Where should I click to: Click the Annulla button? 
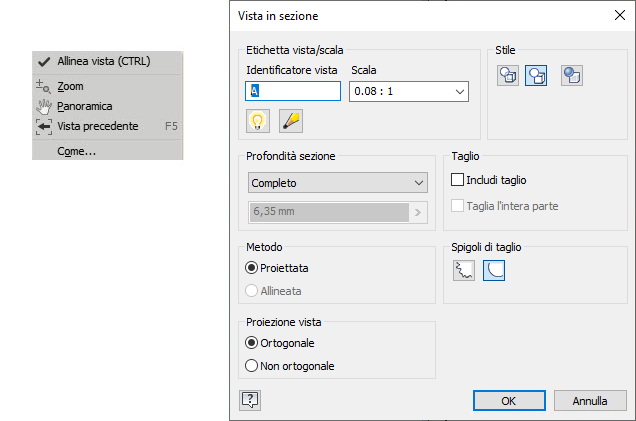(x=590, y=400)
